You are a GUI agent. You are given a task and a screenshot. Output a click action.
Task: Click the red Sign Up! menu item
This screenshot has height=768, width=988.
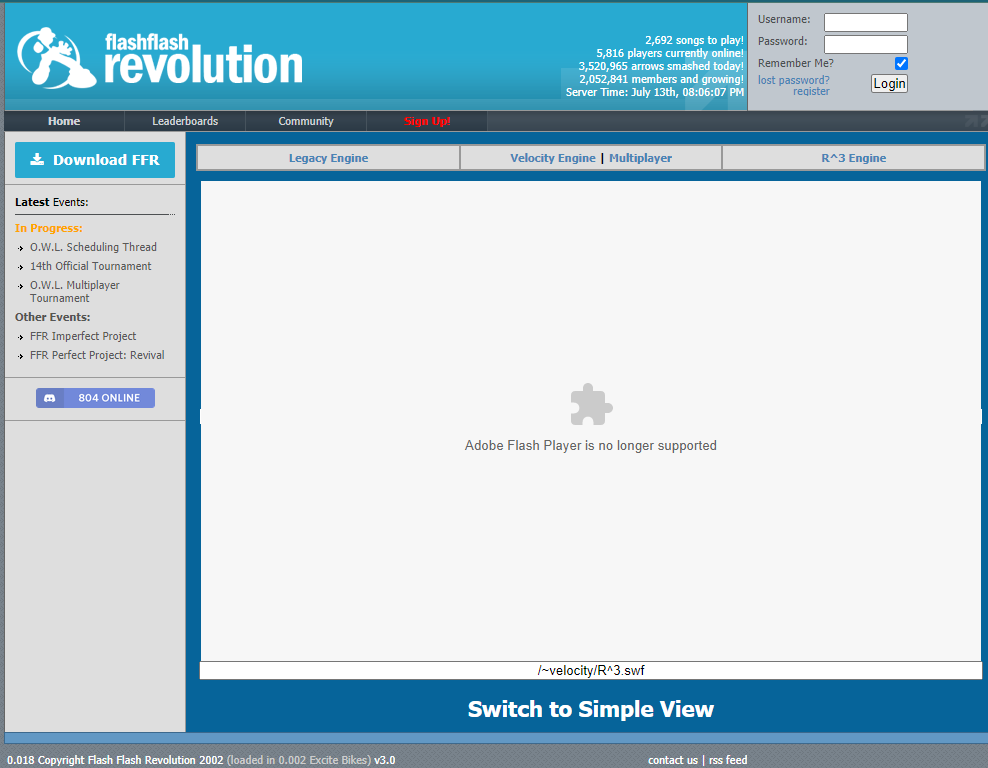coord(427,121)
